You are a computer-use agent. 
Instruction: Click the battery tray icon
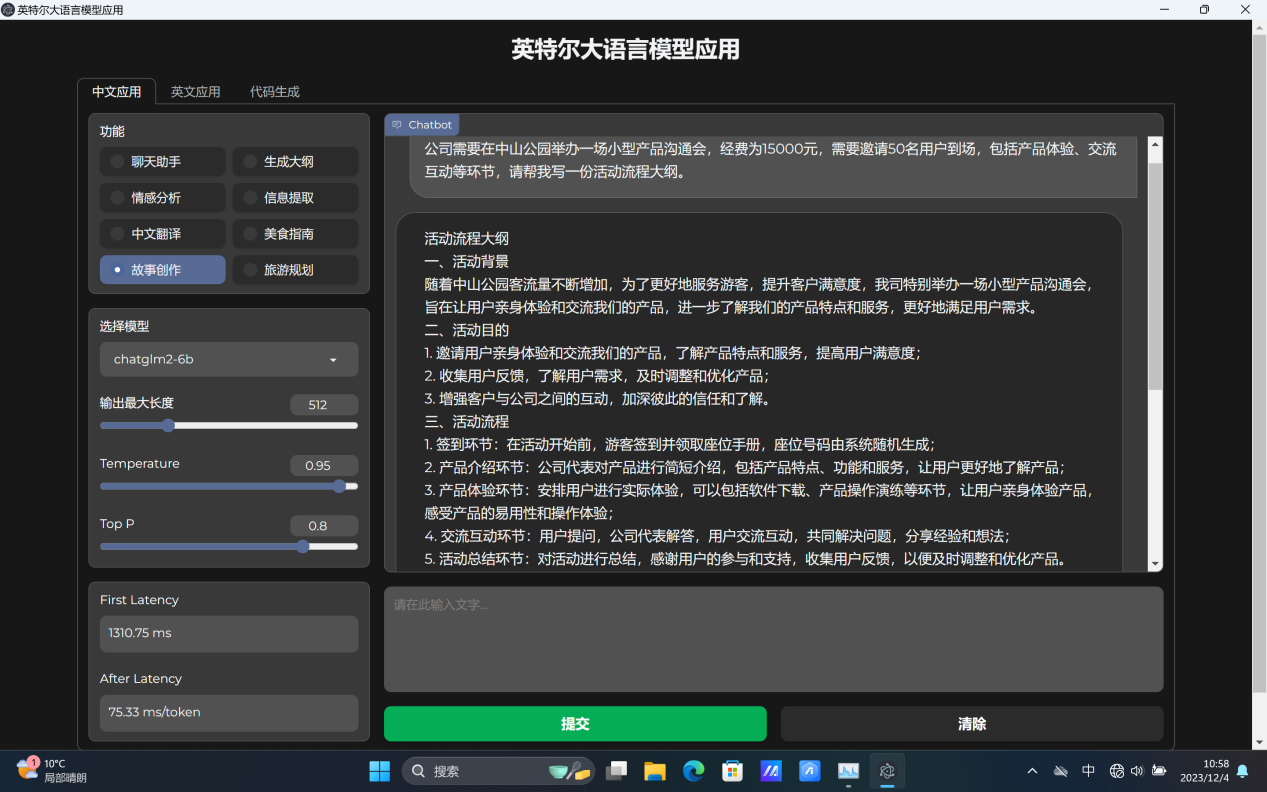(1159, 771)
